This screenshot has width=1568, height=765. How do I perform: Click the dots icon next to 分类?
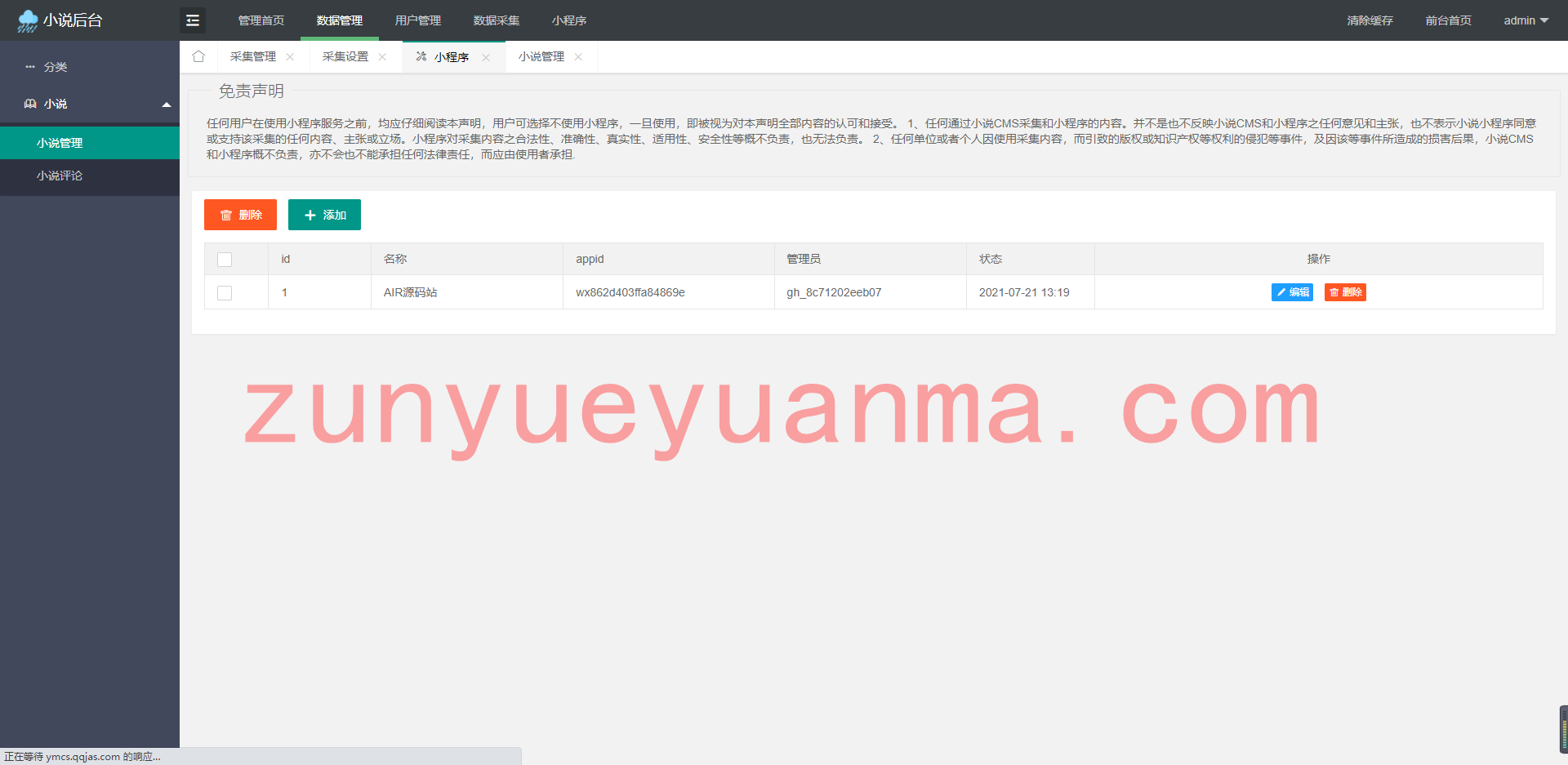click(30, 67)
